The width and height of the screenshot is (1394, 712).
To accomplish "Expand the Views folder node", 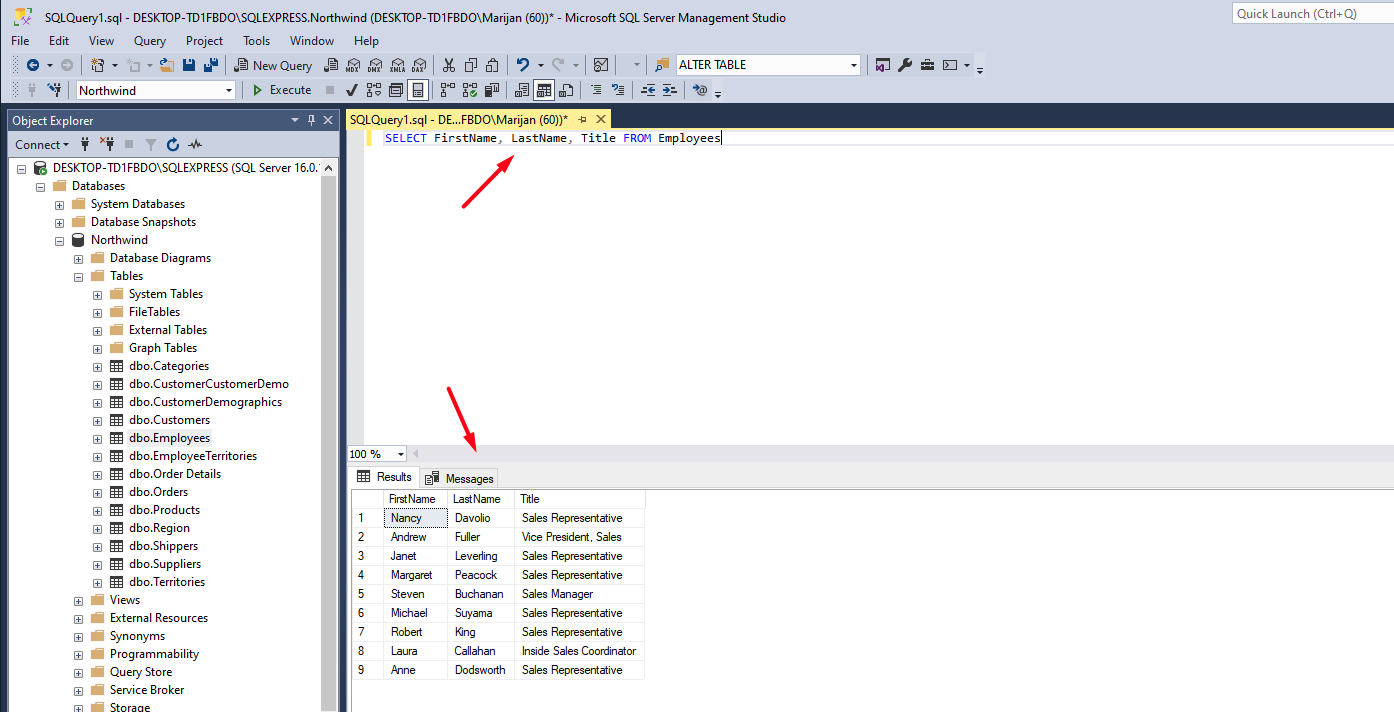I will pyautogui.click(x=79, y=600).
